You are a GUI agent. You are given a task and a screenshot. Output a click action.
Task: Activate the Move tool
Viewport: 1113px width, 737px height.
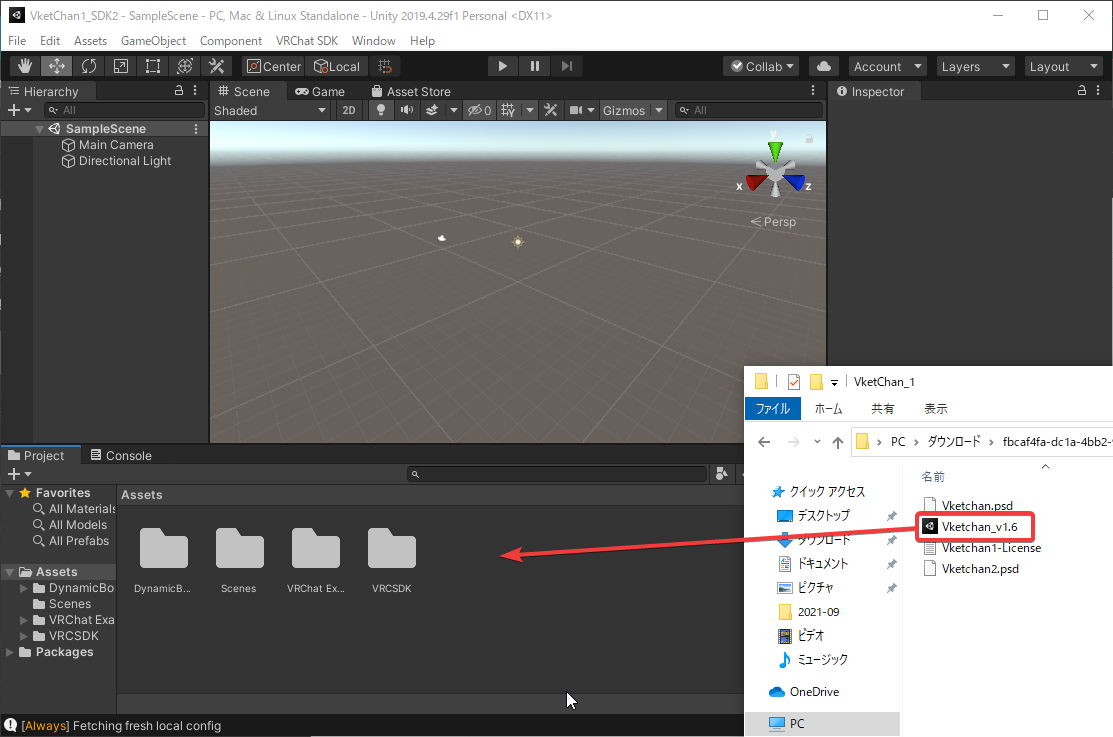click(x=56, y=65)
